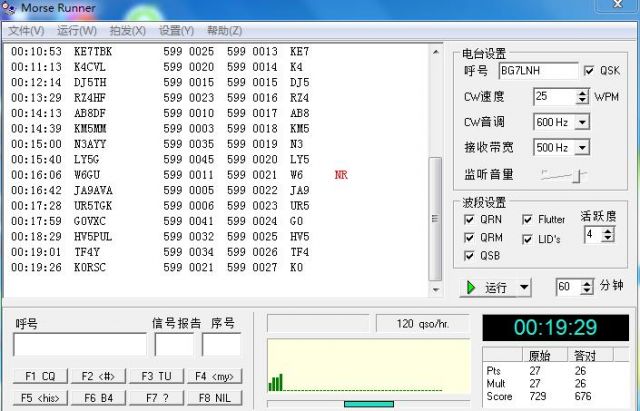
Task: Toggle the QRM checkbox
Action: [x=469, y=238]
